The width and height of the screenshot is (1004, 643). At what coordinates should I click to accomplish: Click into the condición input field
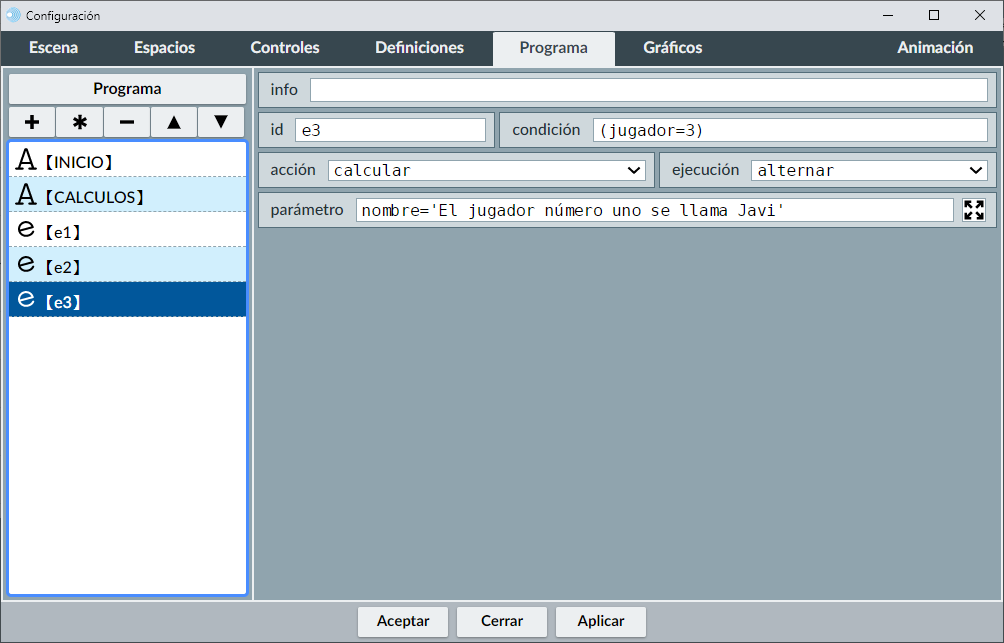tap(790, 130)
